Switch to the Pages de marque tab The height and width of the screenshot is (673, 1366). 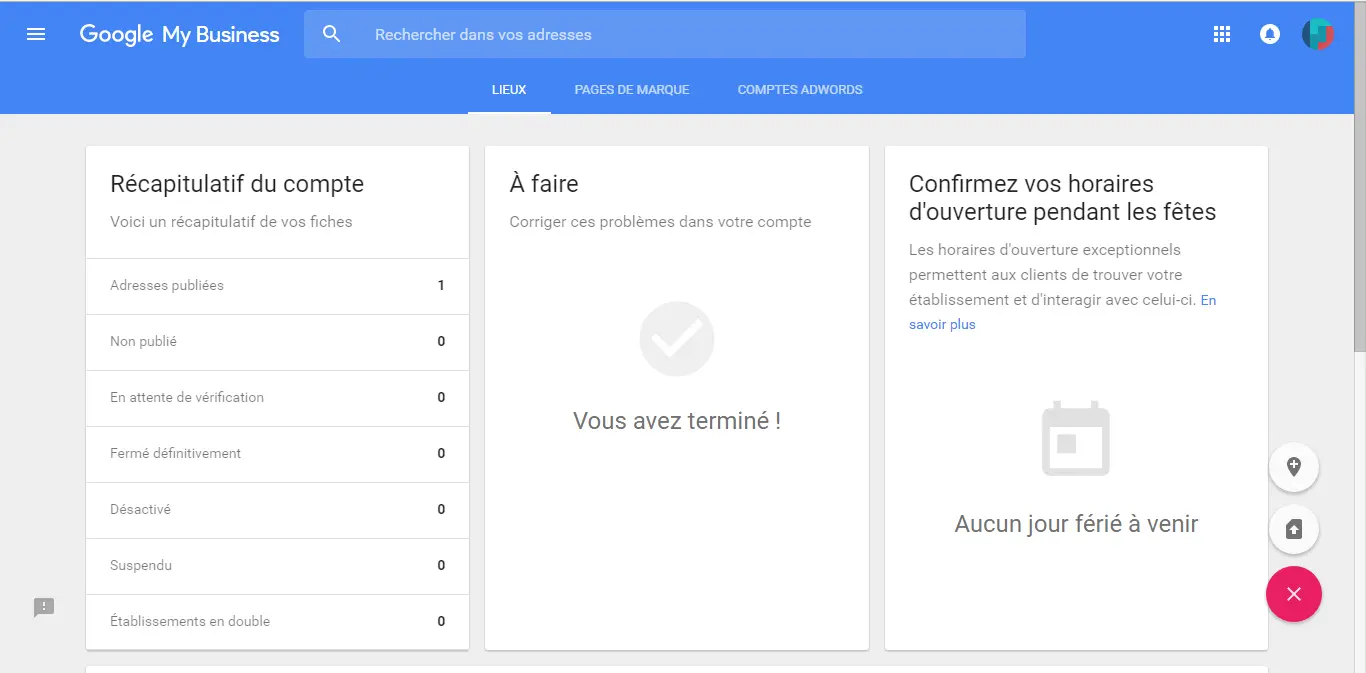click(x=632, y=90)
